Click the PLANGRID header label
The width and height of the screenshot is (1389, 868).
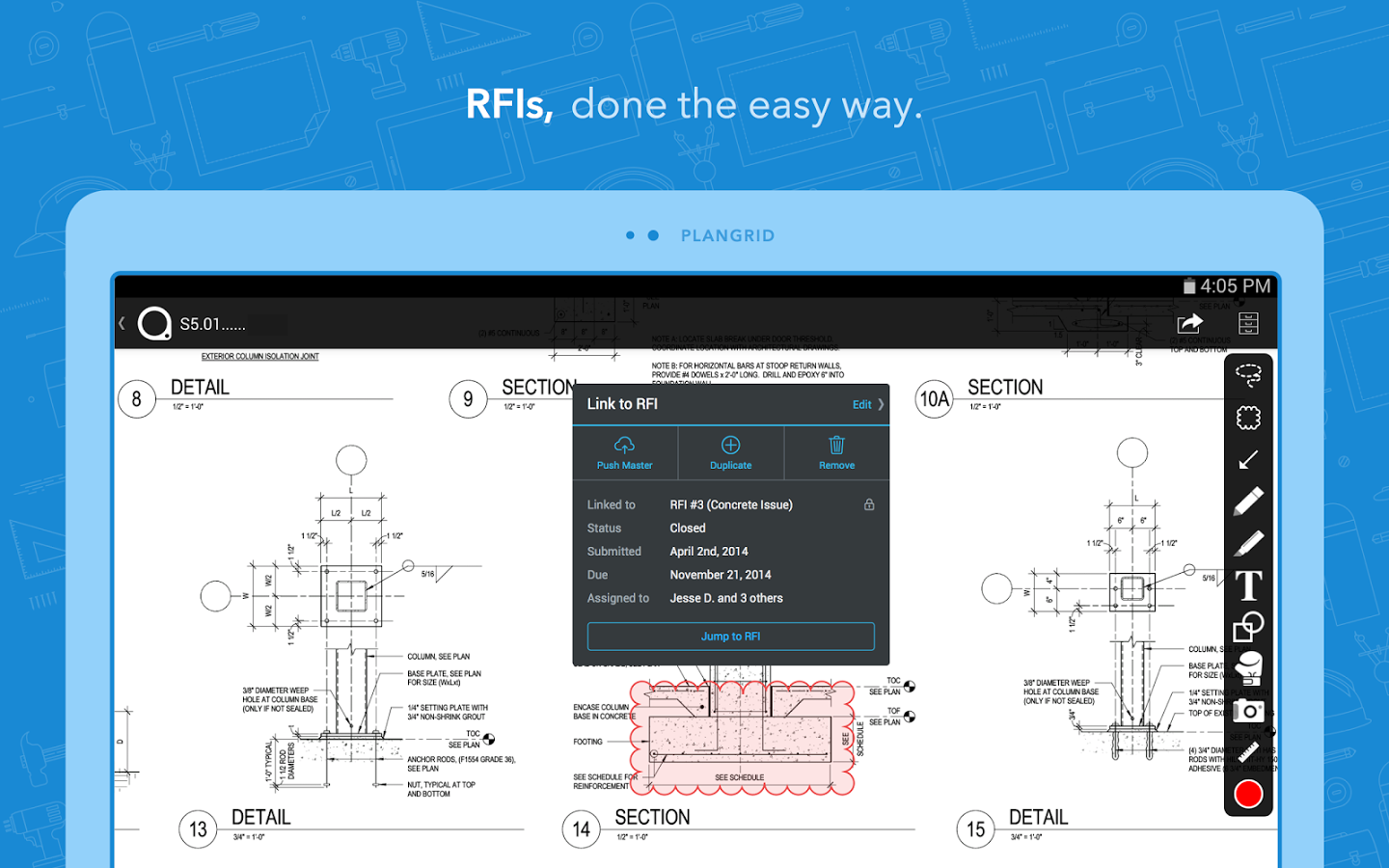pos(727,235)
